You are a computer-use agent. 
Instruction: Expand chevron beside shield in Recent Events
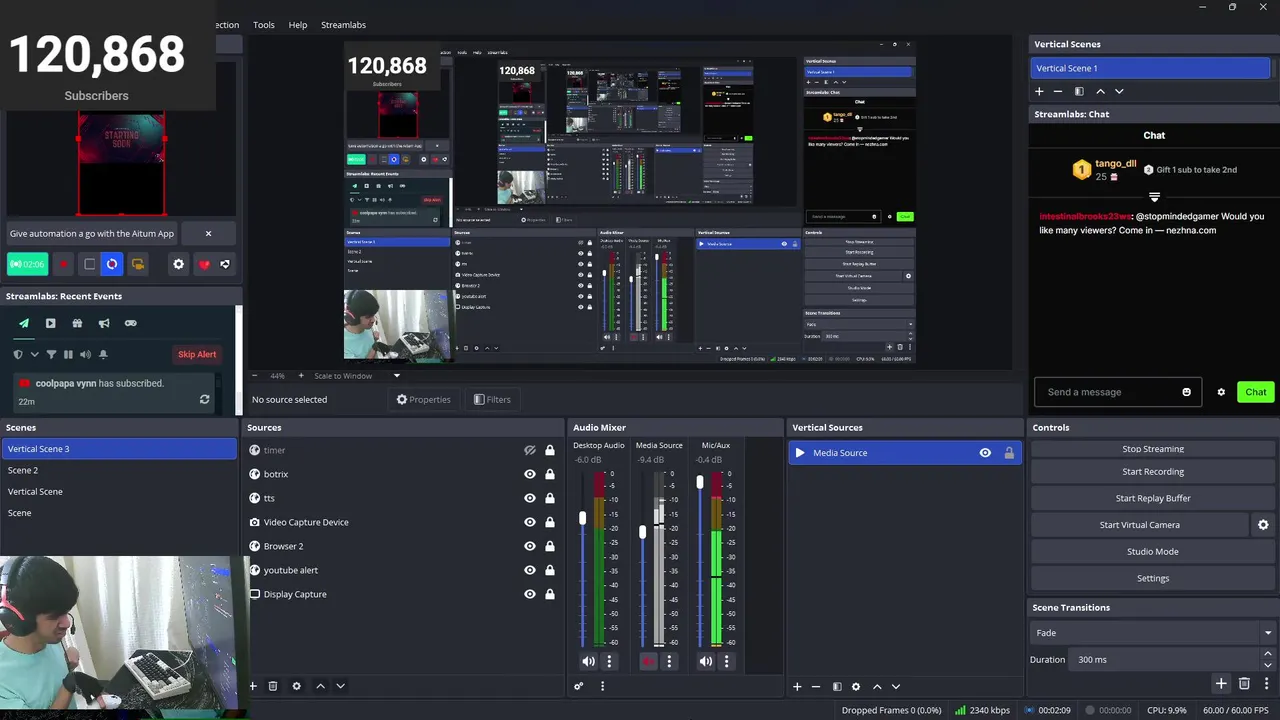(34, 354)
